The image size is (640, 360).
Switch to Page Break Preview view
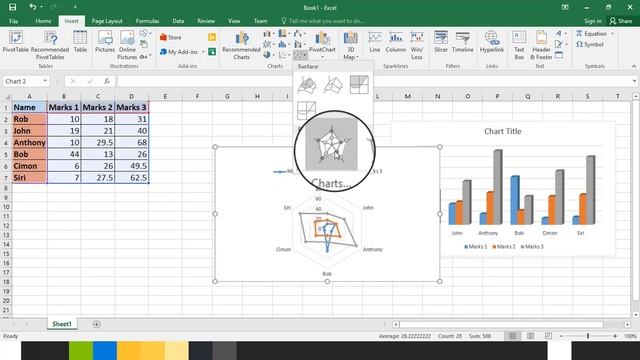click(548, 336)
